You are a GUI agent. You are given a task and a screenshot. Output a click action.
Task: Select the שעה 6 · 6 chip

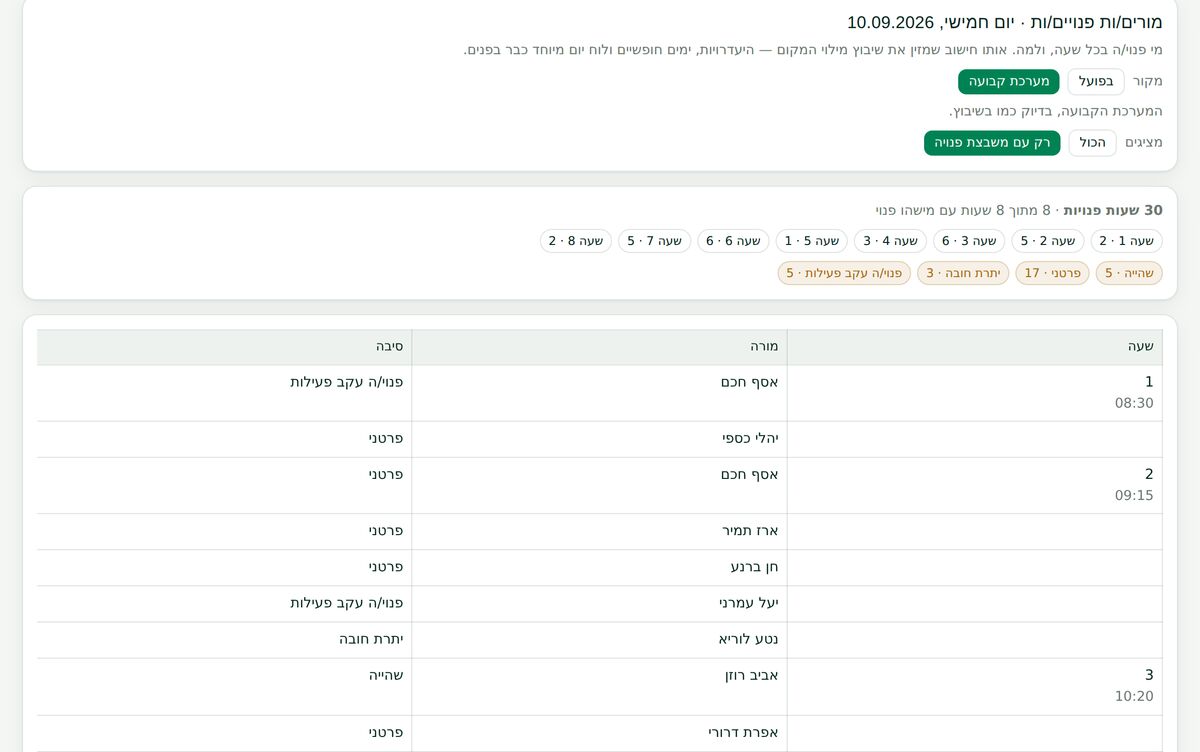[733, 241]
